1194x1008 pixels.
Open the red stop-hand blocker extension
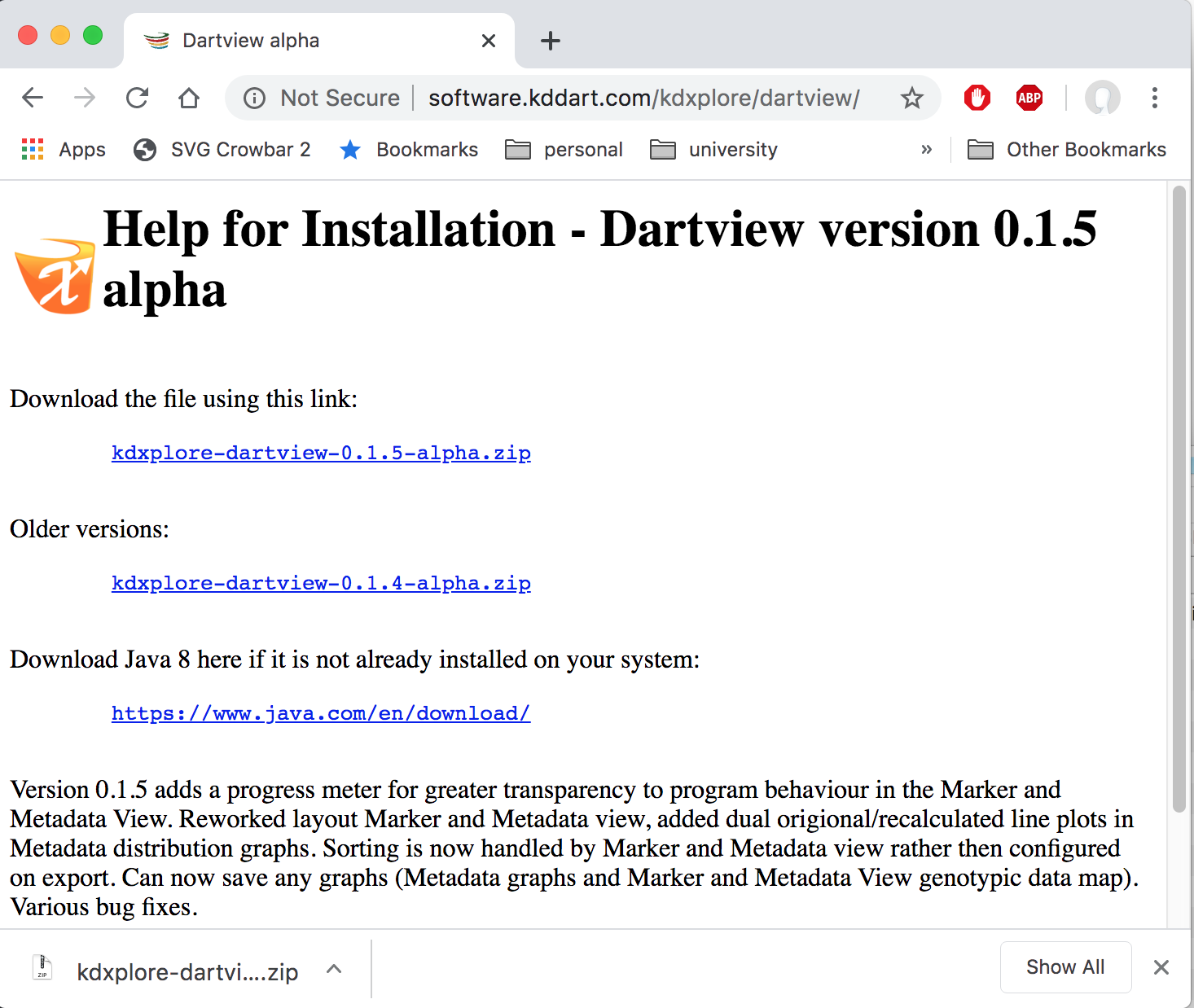pos(977,98)
